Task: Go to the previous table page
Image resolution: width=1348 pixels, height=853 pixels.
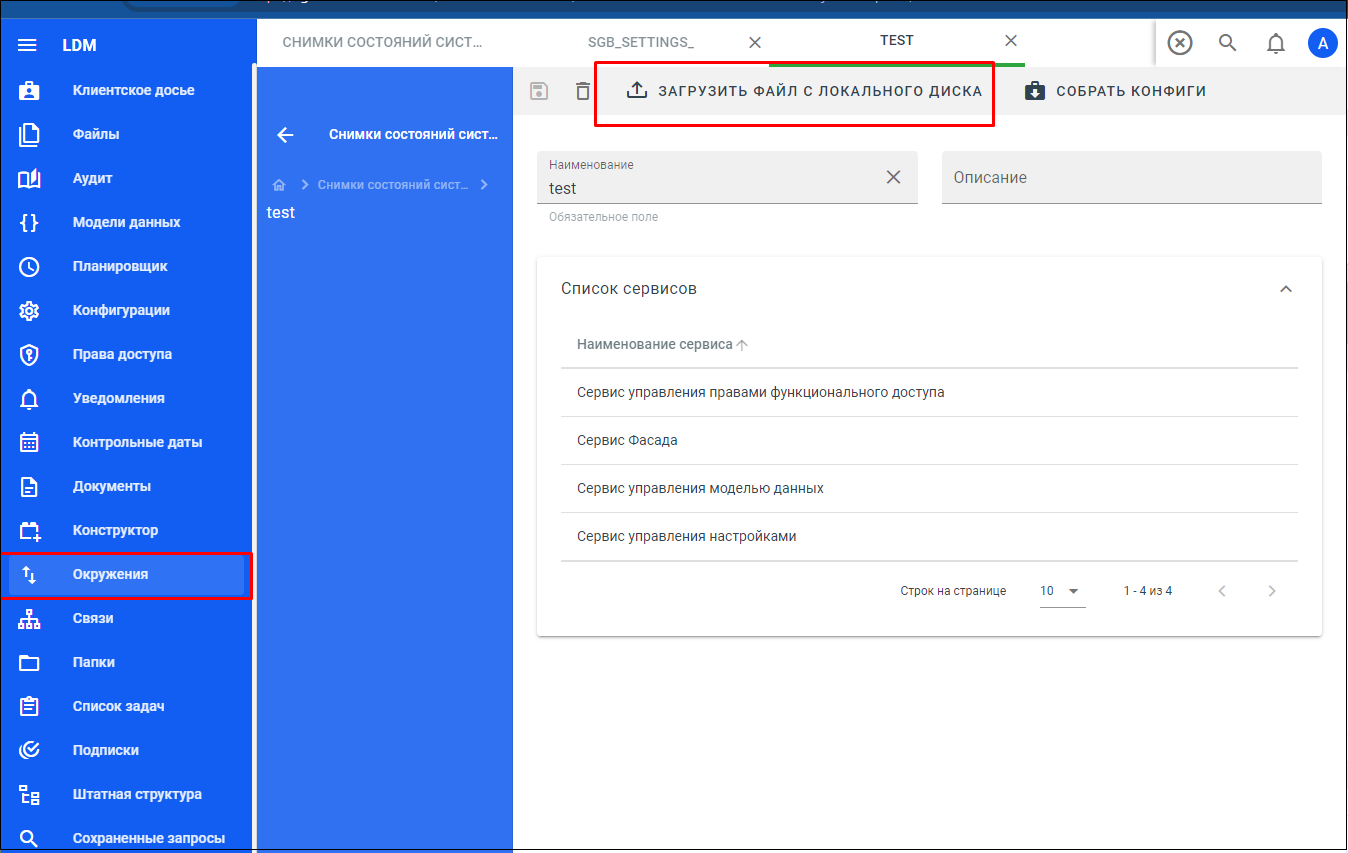Action: click(1222, 591)
